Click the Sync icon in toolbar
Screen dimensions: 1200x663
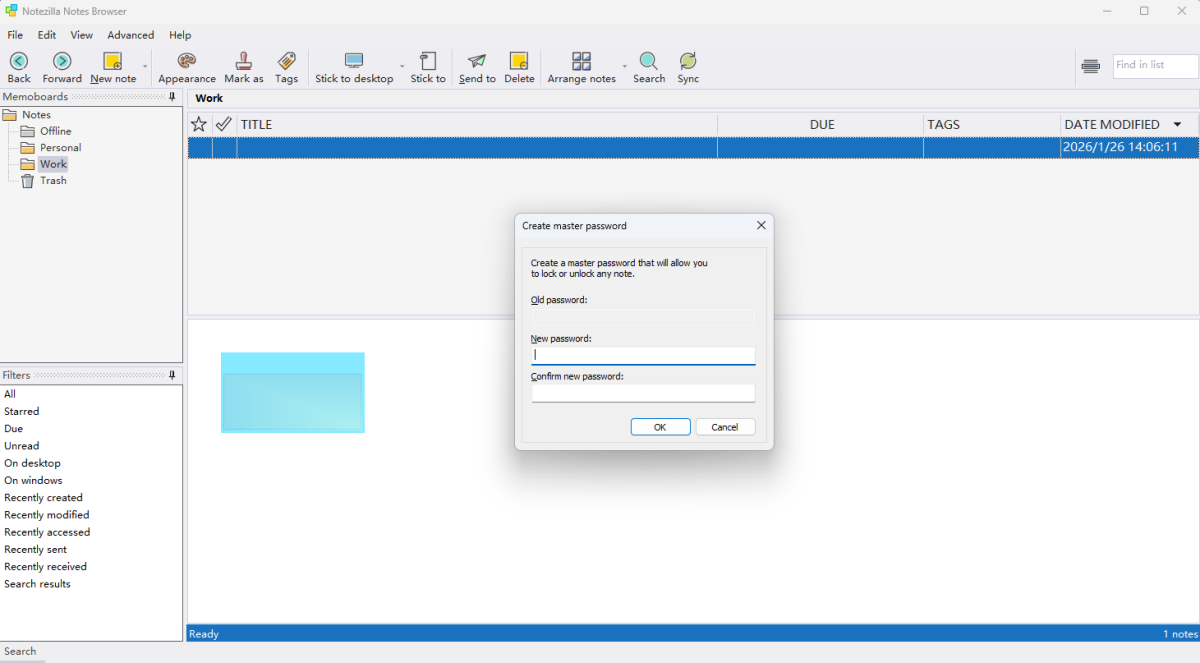[688, 62]
